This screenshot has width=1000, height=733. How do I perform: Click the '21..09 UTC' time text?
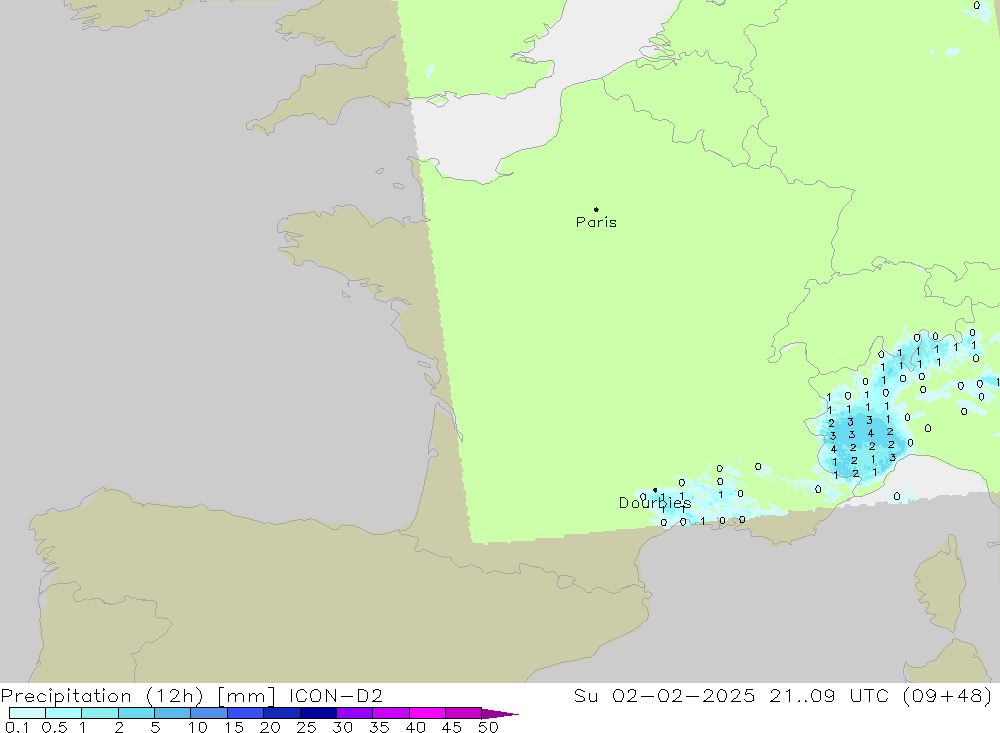pos(829,695)
